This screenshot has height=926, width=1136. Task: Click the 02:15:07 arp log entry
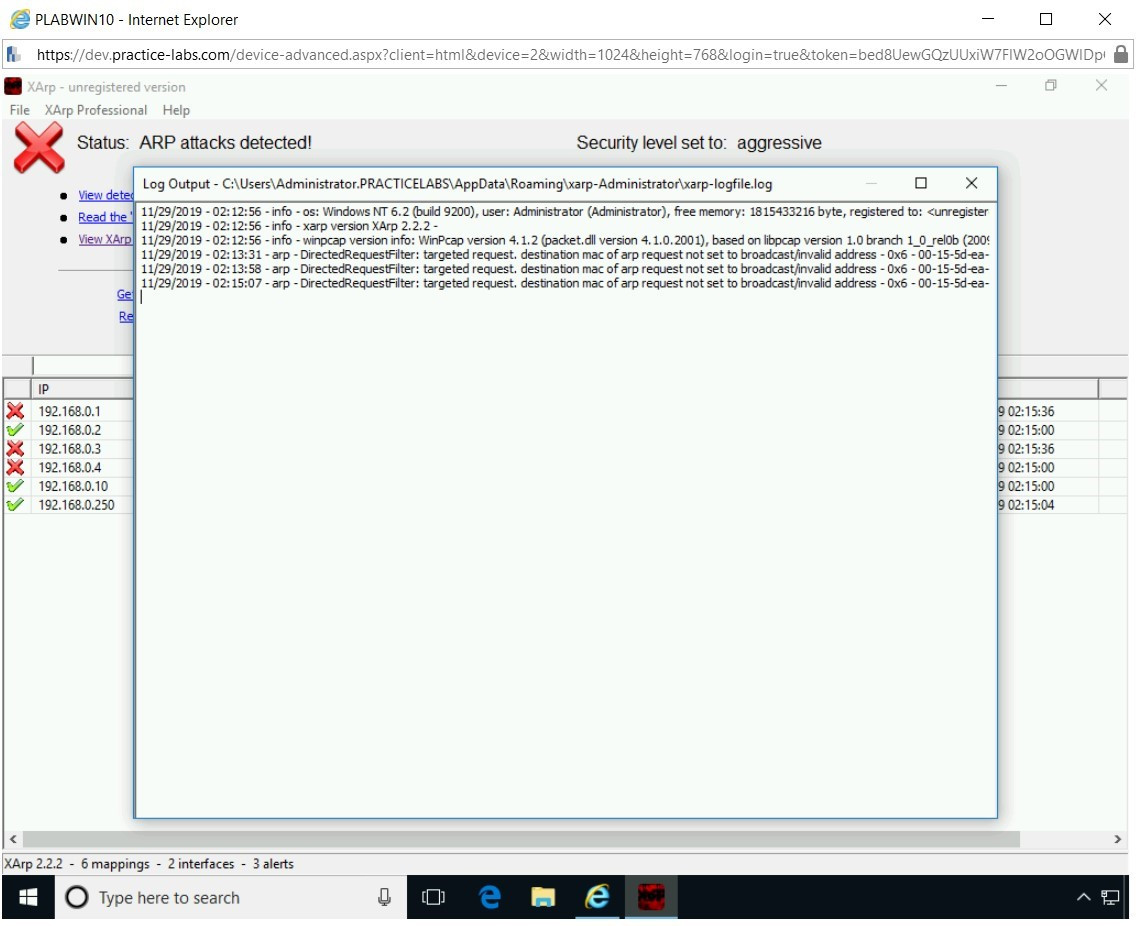[565, 283]
